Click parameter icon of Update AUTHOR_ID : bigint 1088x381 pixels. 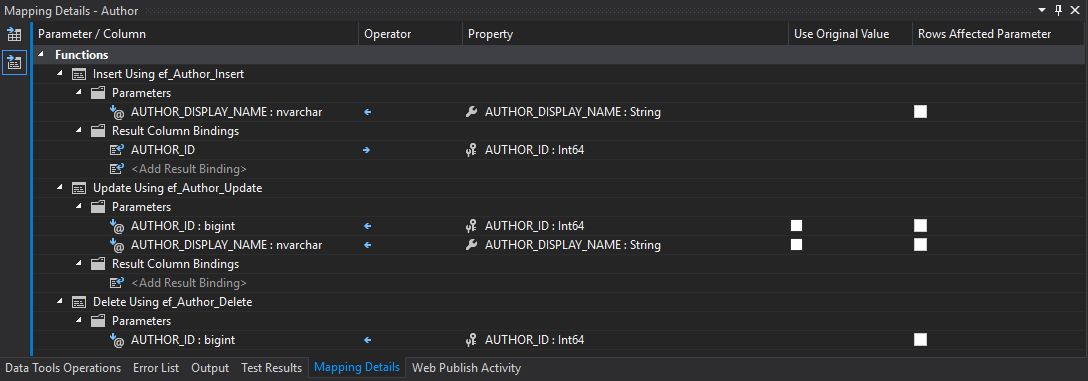click(x=117, y=226)
